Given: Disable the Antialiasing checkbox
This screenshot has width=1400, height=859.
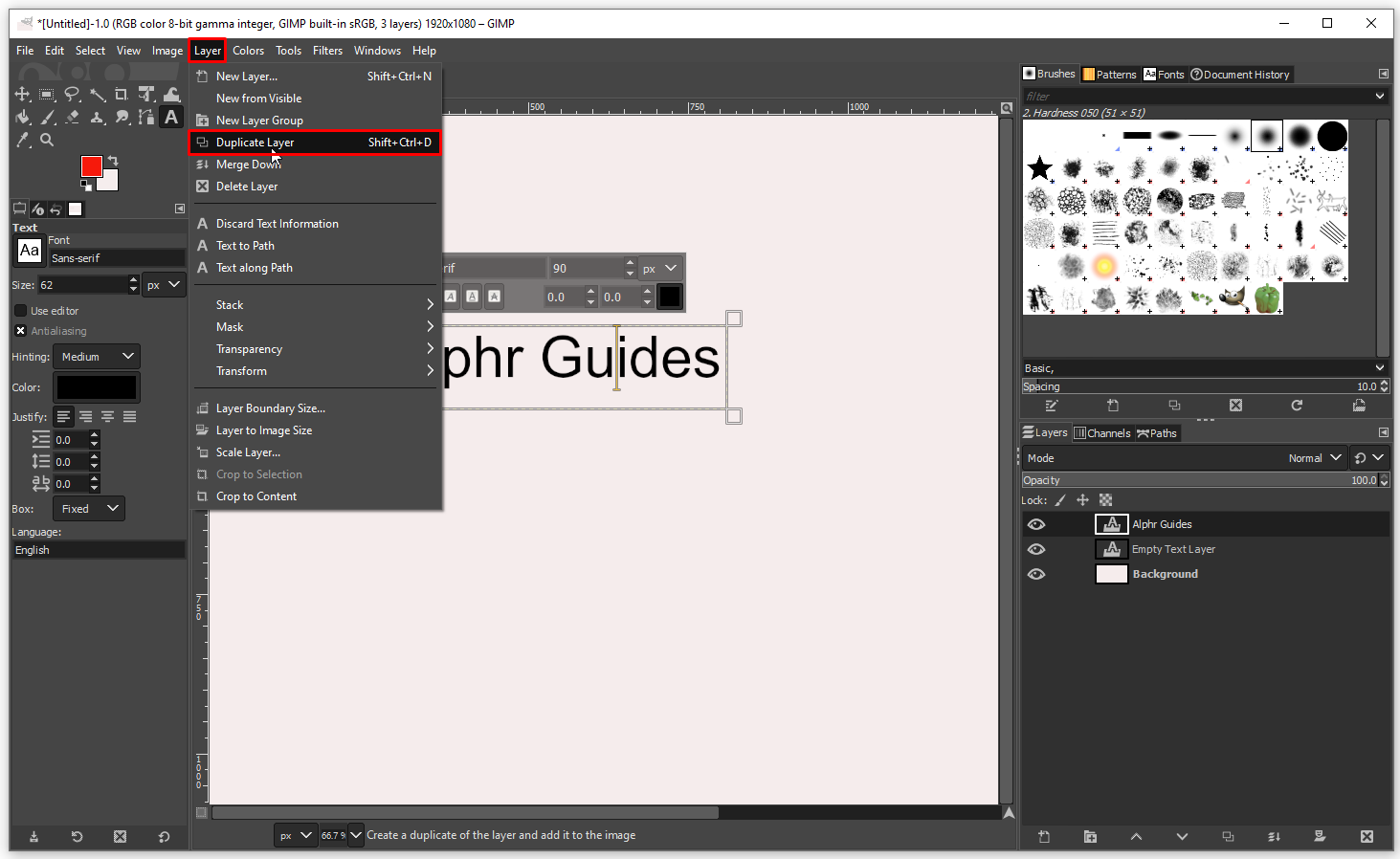Looking at the screenshot, I should tap(20, 331).
